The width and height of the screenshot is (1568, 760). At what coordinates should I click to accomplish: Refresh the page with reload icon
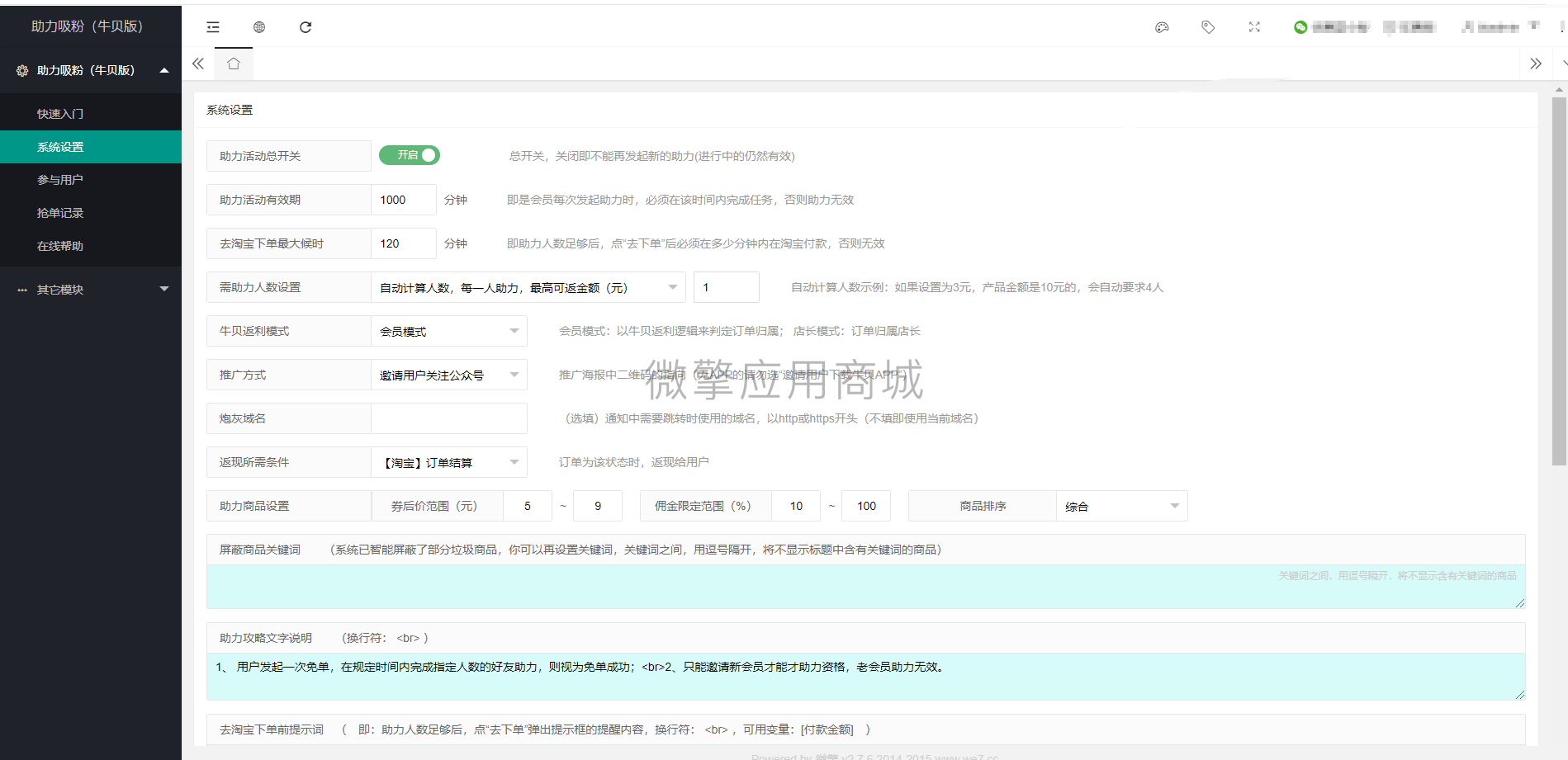[x=306, y=27]
